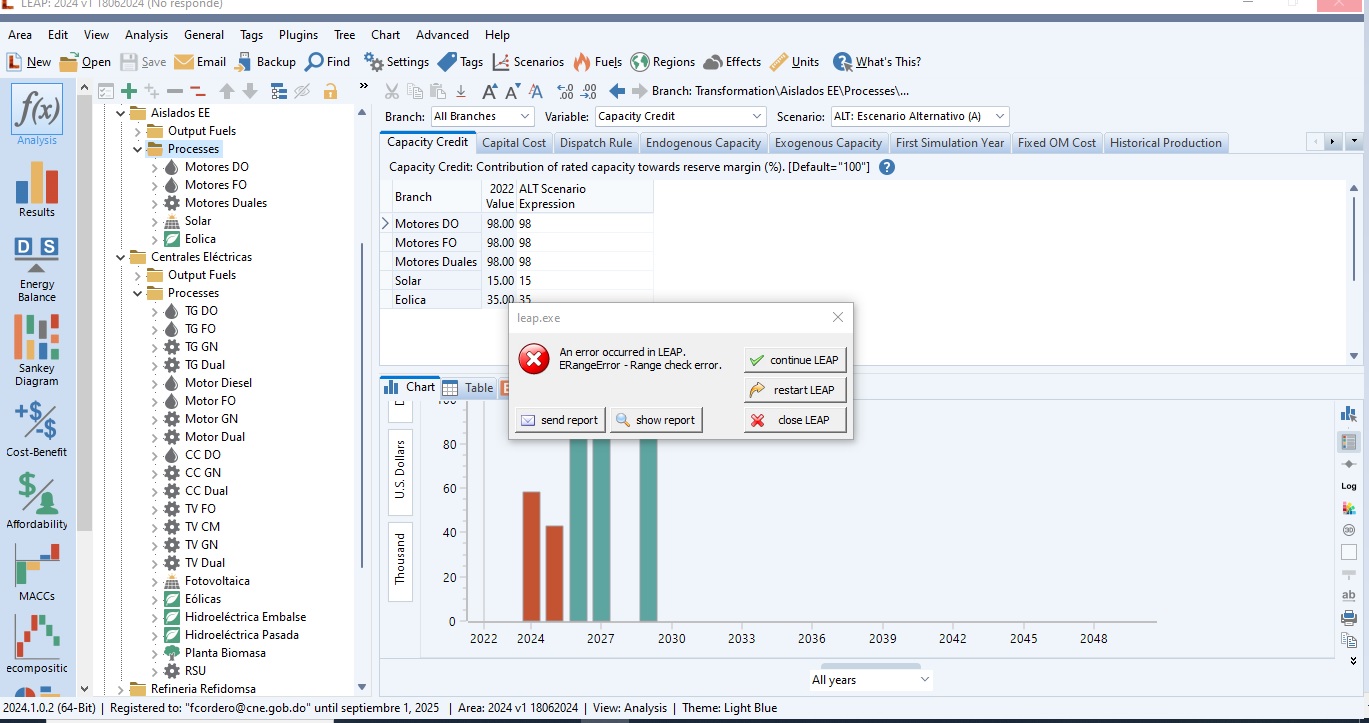The height and width of the screenshot is (723, 1369).
Task: Click the increase decimal places icon
Action: coord(565,91)
